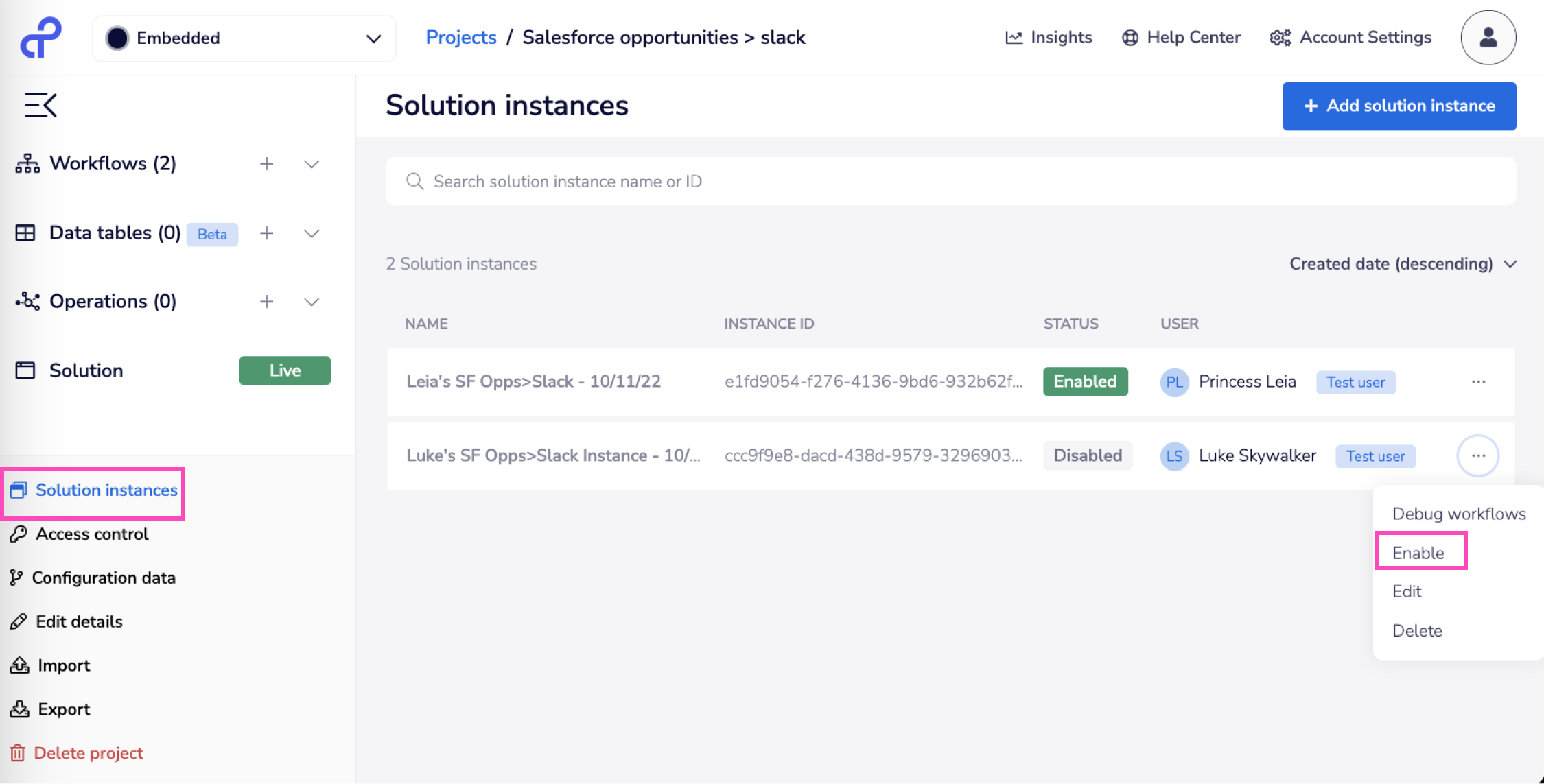Screen dimensions: 1544x784
Task: Open the Projects breadcrumb link
Action: (460, 37)
